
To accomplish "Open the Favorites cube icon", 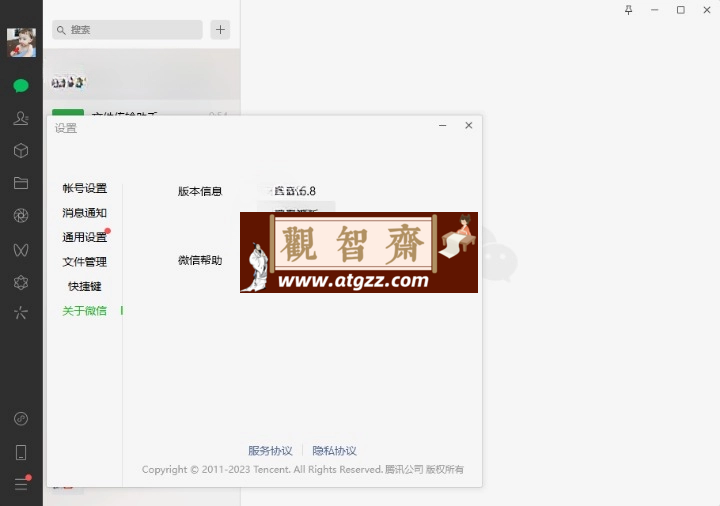I will coord(21,151).
